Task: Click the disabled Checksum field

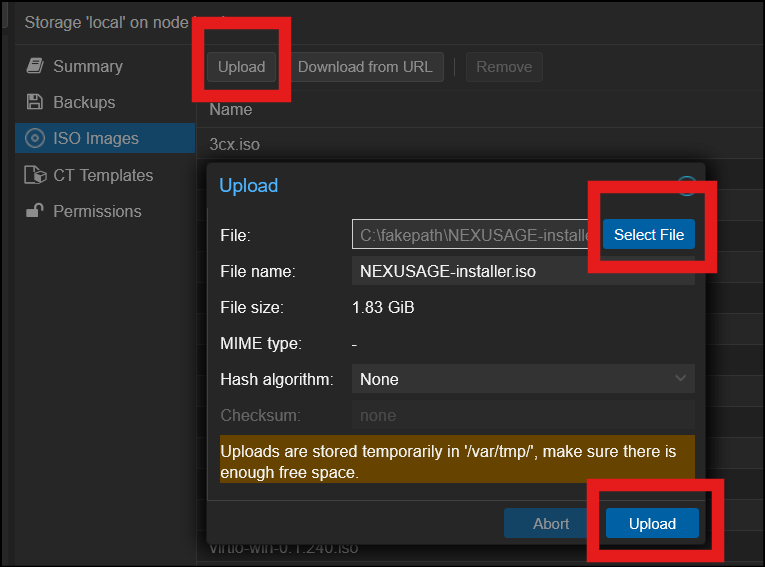Action: [522, 415]
